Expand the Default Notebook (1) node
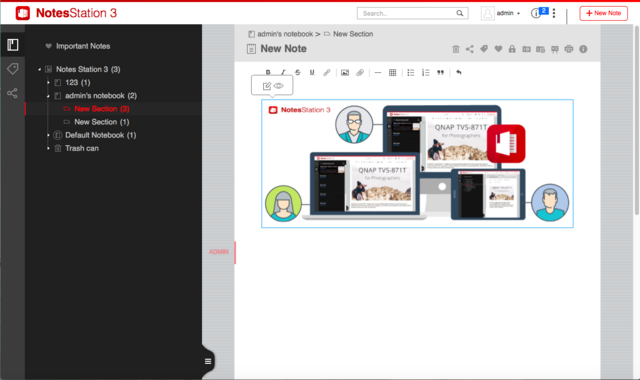The image size is (640, 380). [x=48, y=135]
